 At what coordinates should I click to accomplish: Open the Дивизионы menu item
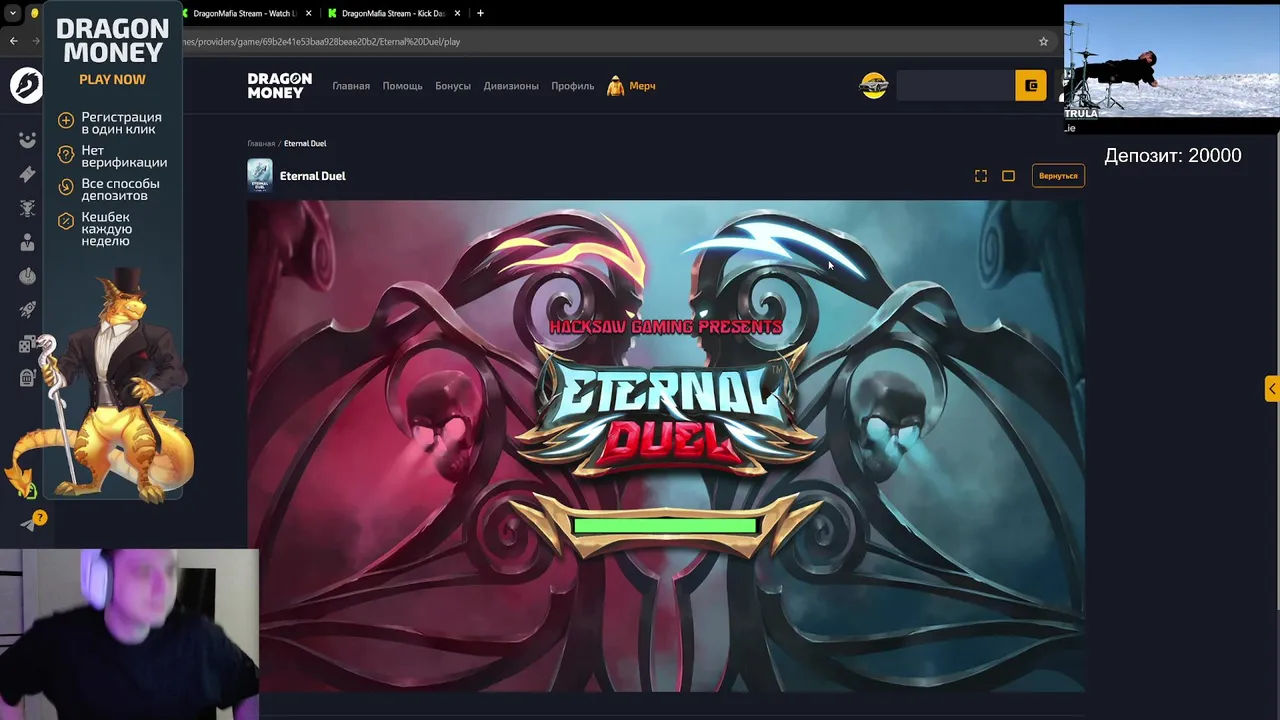click(511, 86)
